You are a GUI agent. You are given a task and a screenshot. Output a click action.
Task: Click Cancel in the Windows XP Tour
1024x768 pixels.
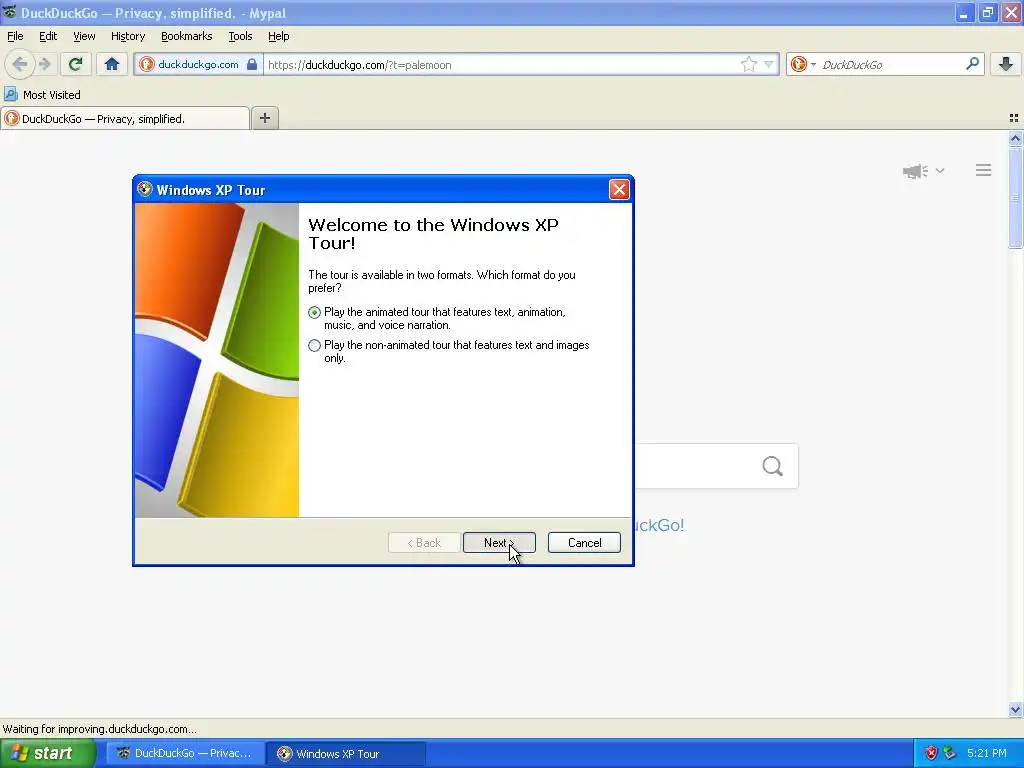point(584,543)
